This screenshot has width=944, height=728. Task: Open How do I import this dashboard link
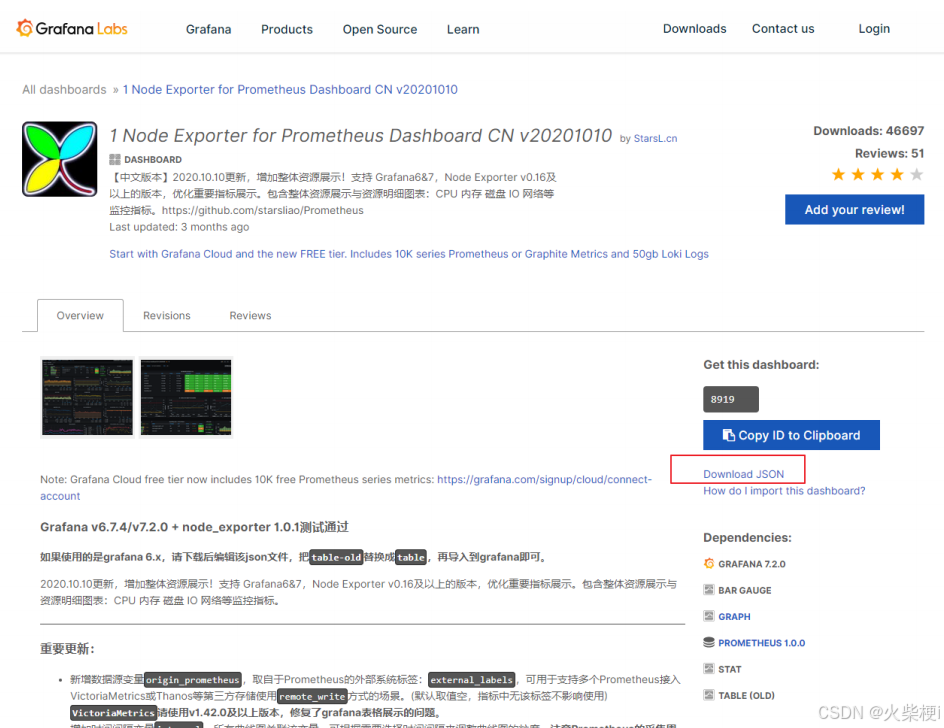coord(784,491)
